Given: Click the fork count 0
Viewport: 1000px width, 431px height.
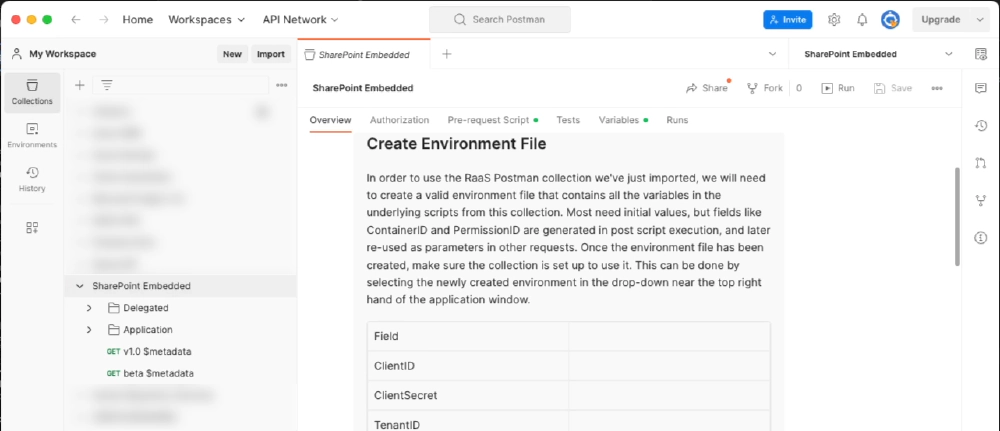Looking at the screenshot, I should pos(799,89).
